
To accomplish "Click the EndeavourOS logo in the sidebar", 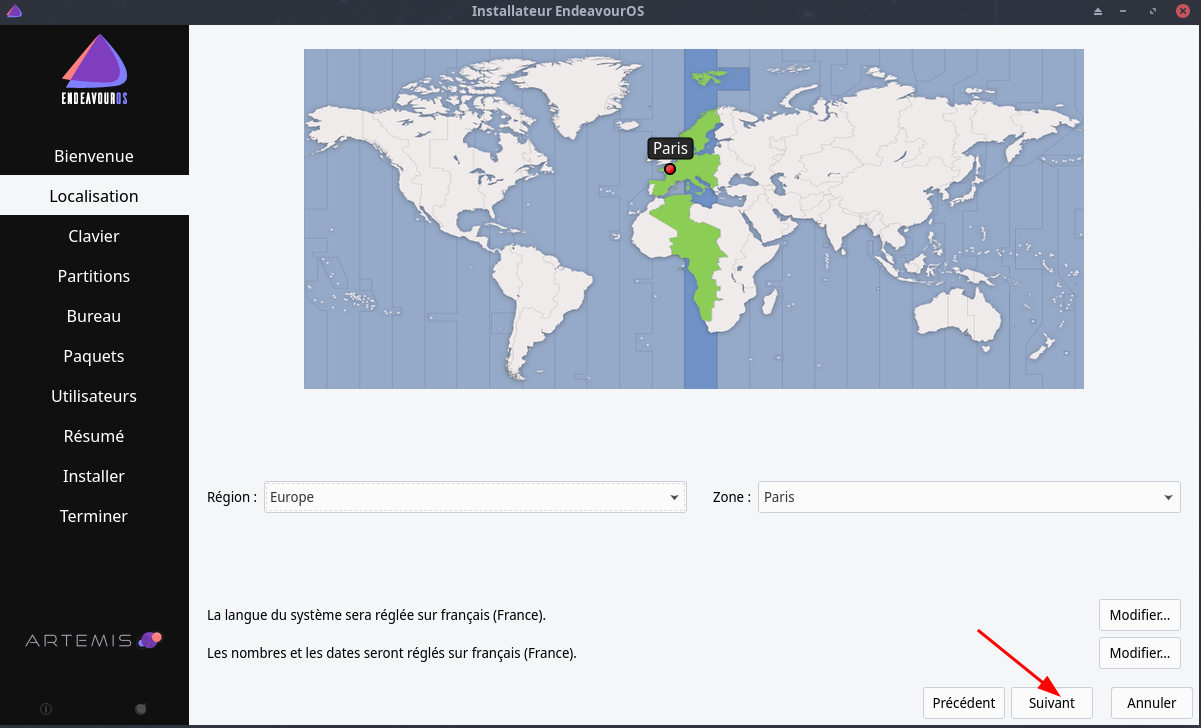I will 94,71.
